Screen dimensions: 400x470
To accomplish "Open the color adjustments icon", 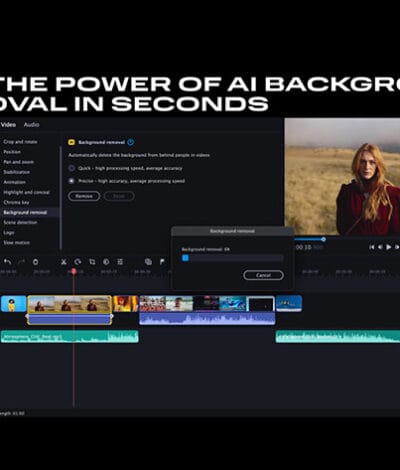I will point(106,262).
